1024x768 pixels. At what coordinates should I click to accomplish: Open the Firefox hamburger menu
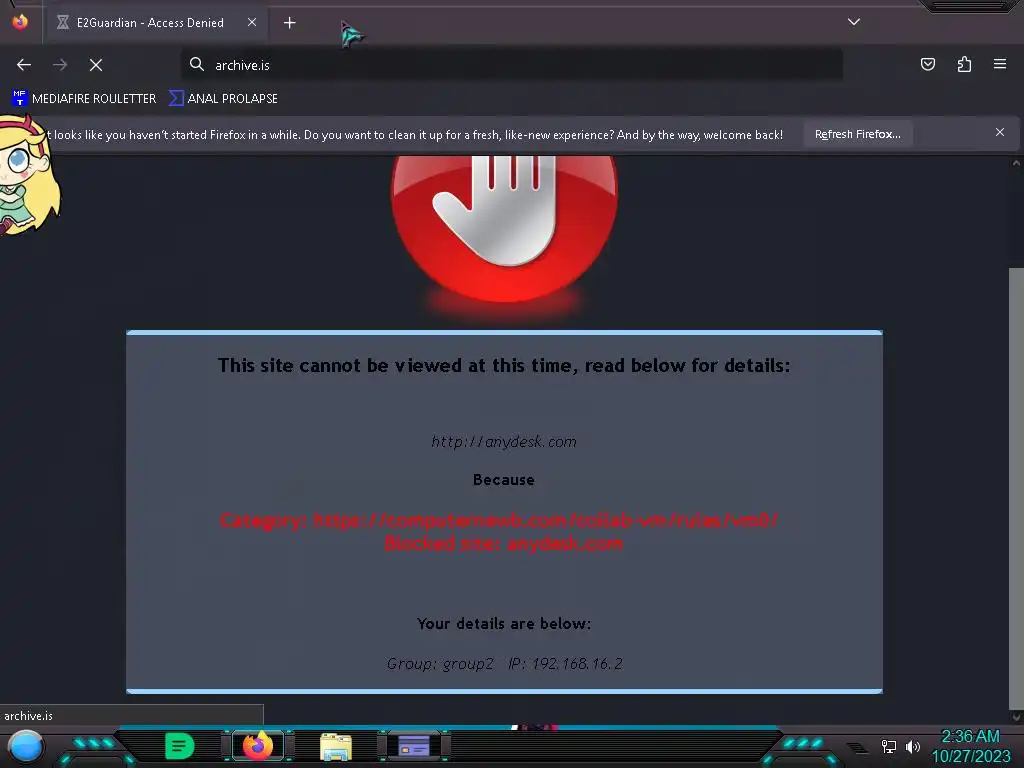click(1000, 64)
